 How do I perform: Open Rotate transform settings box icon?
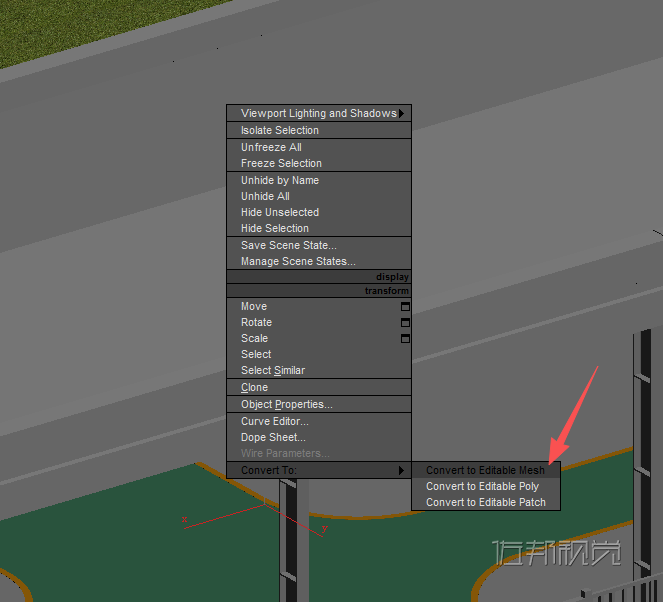[x=405, y=323]
